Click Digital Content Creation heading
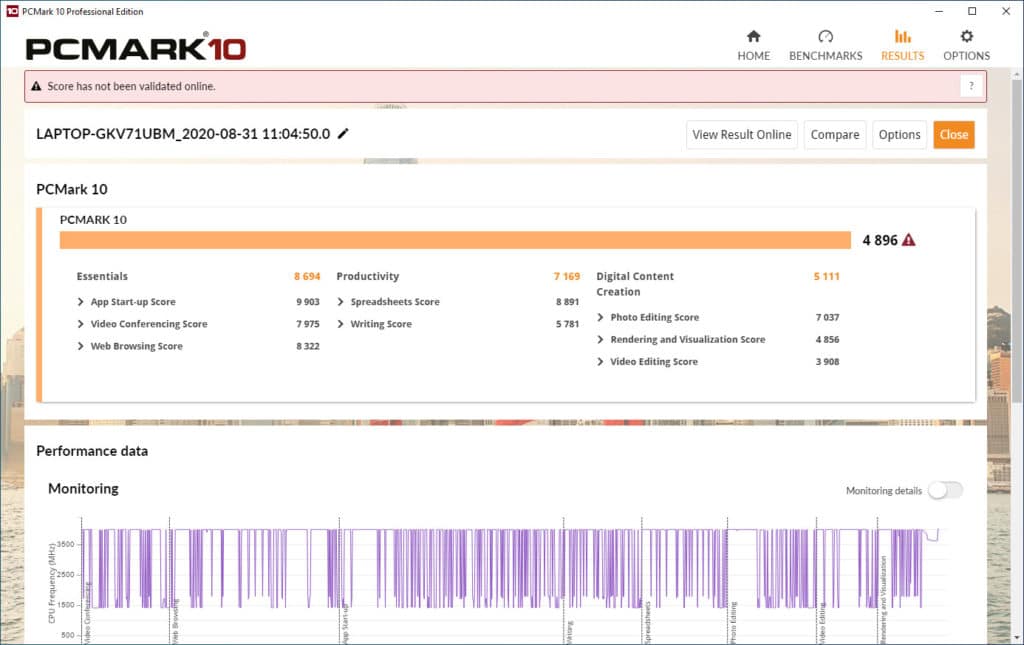This screenshot has width=1024, height=645. (635, 284)
